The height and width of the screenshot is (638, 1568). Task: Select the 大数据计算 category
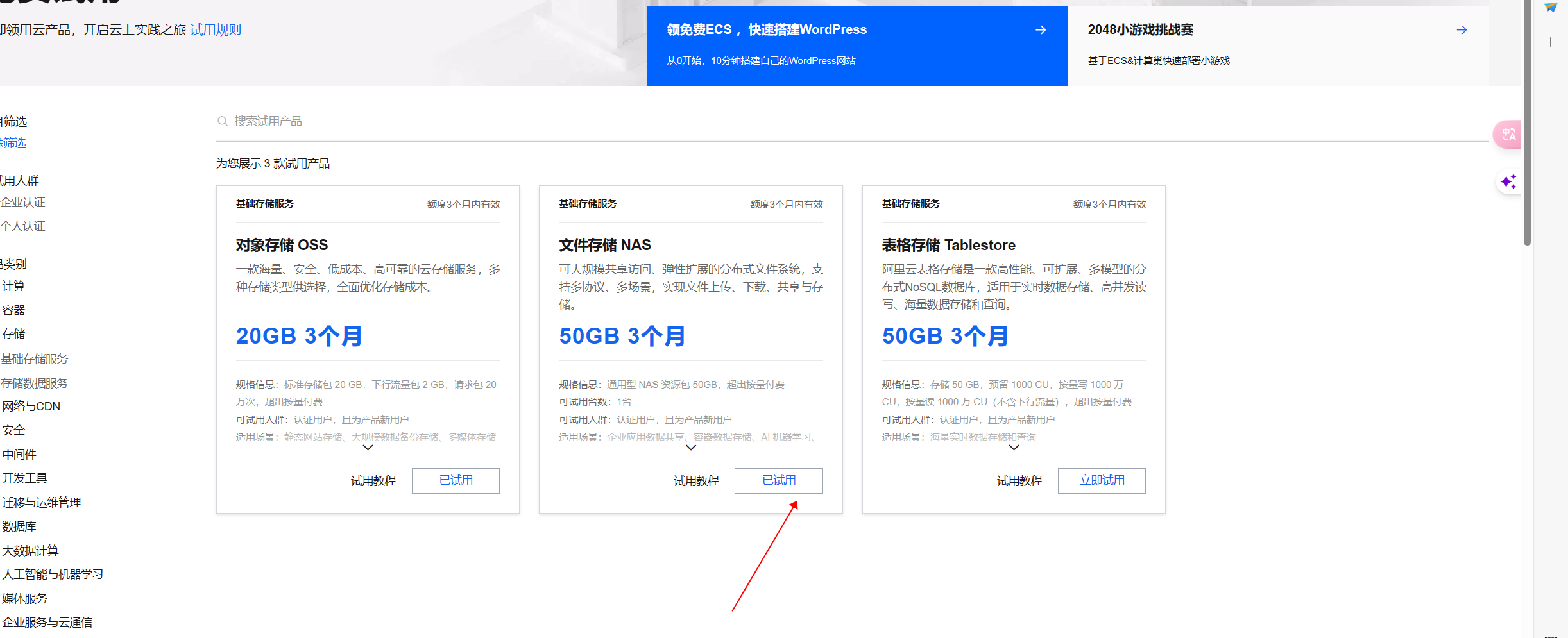pos(30,551)
